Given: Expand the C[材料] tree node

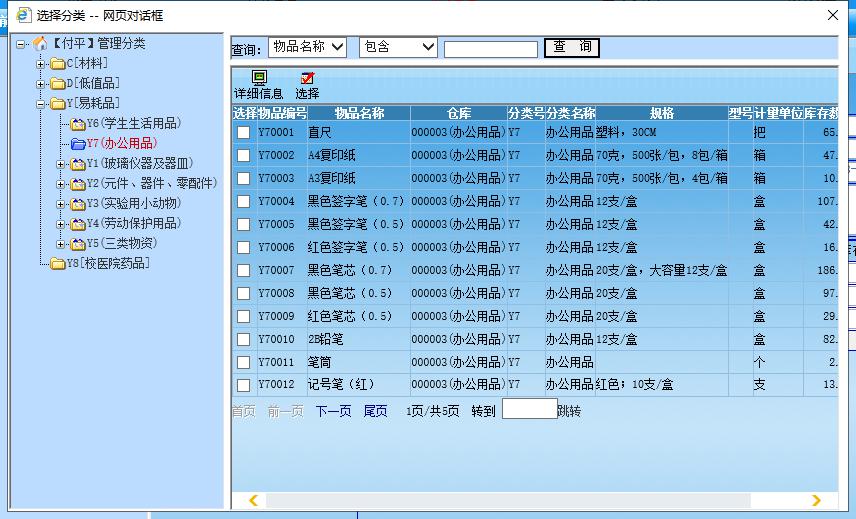Looking at the screenshot, I should [x=40, y=64].
